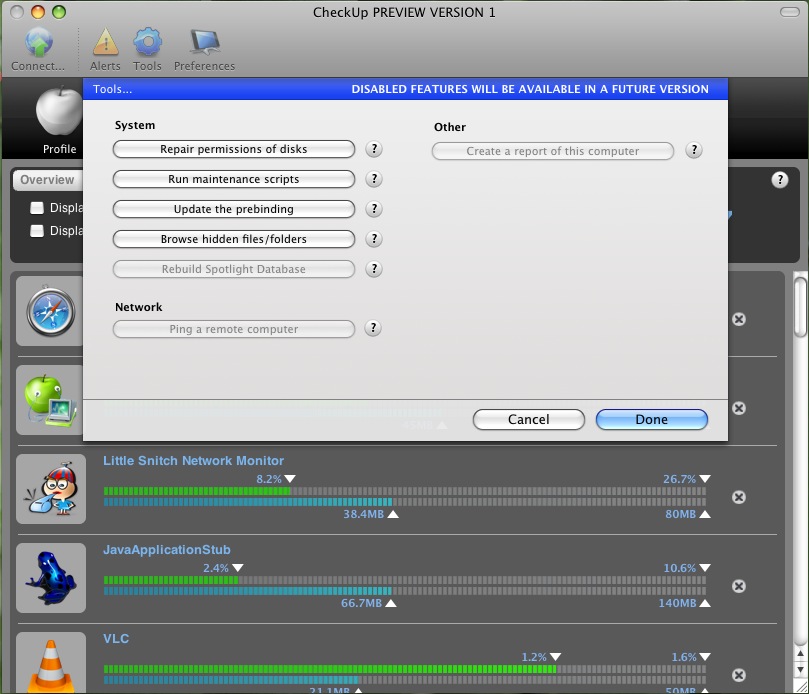Click Repair permissions of disks button
Viewport: 809px width, 694px height.
tap(234, 149)
